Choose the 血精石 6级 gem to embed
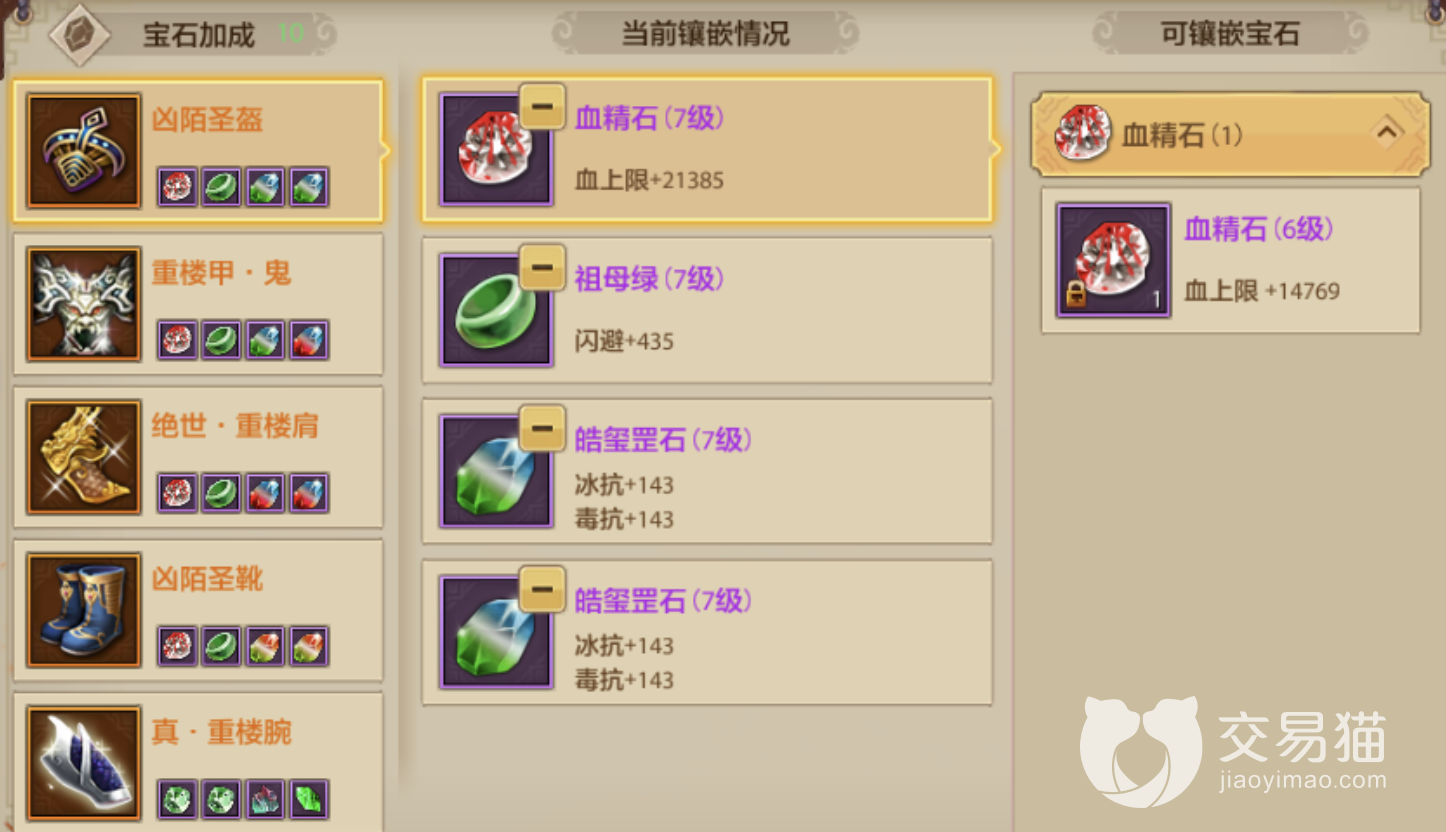The height and width of the screenshot is (832, 1446). point(1231,260)
